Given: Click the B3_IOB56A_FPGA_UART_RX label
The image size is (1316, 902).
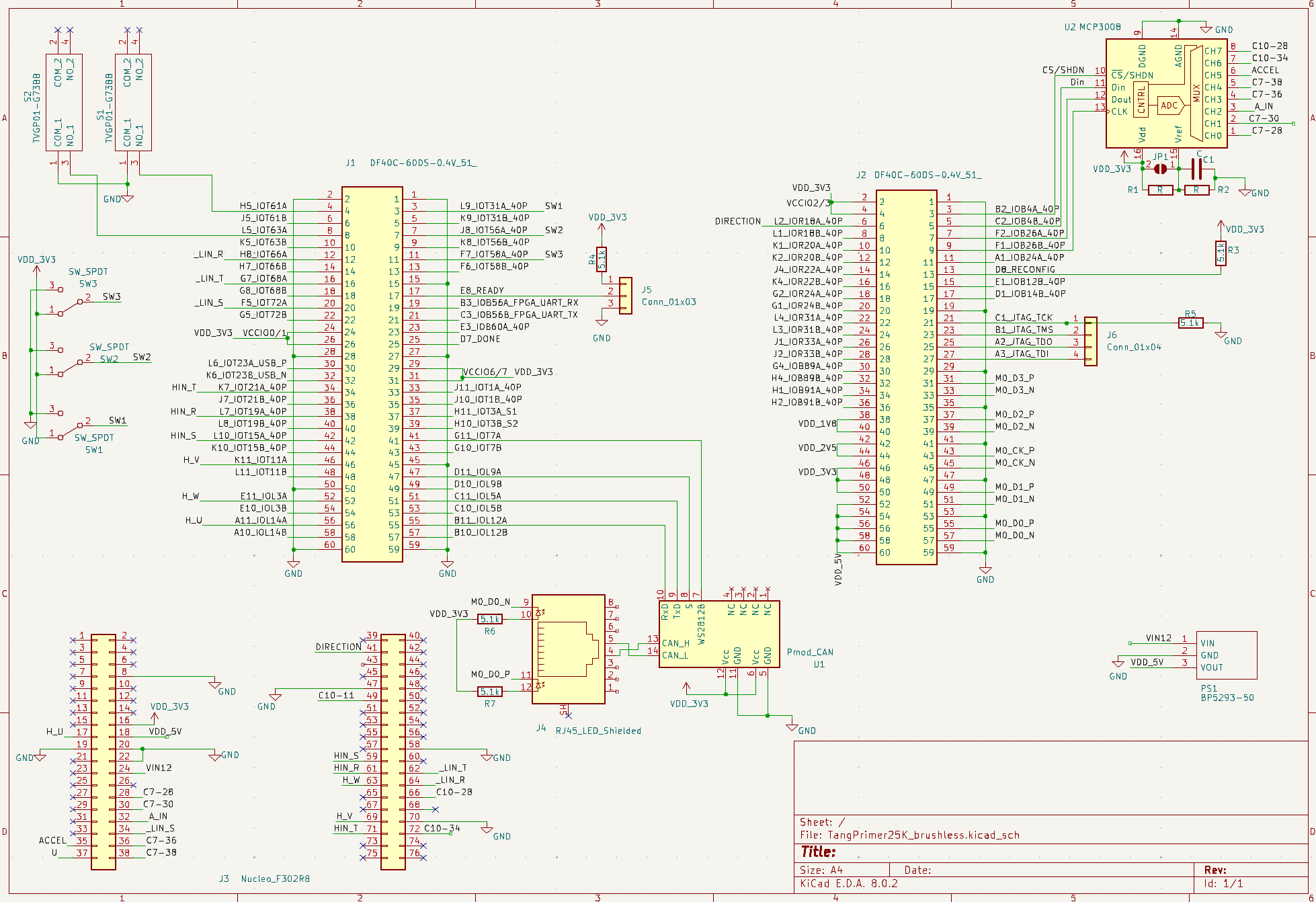Looking at the screenshot, I should point(519,302).
